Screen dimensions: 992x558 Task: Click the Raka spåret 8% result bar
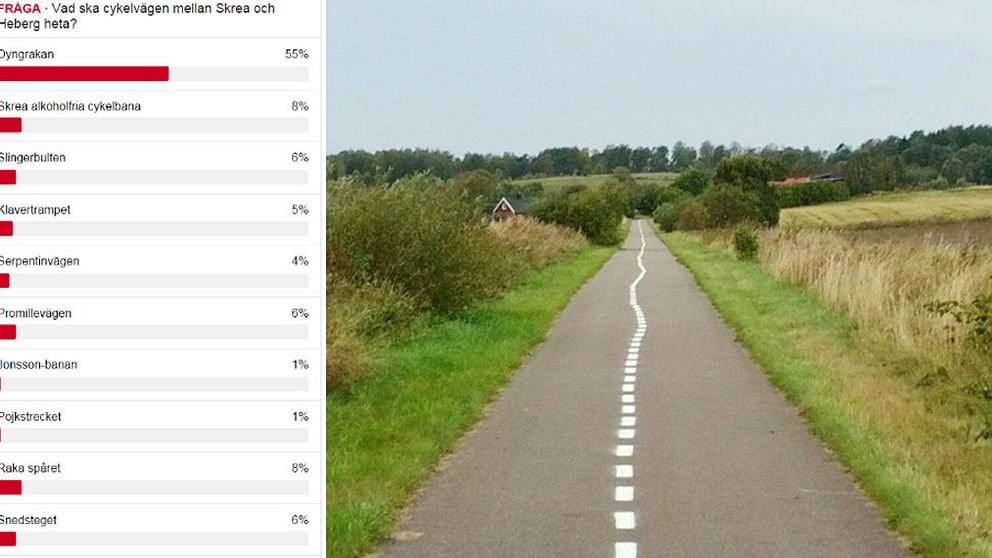coord(154,487)
